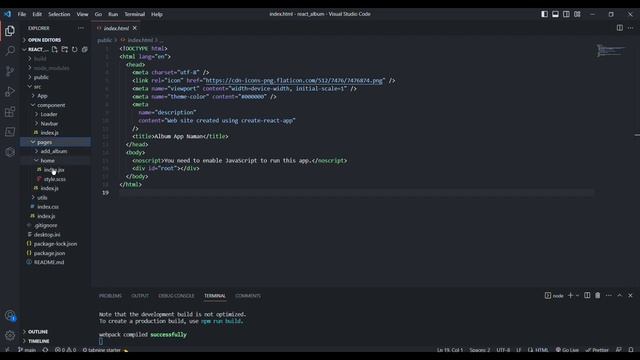Switch to the Problems panel tab
This screenshot has height=360, width=640.
coord(110,296)
